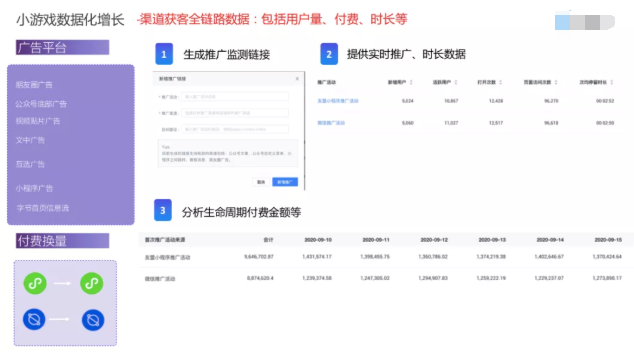Open the 友盟小程序推广活动 link in top table
This screenshot has width=634, height=360.
(x=338, y=101)
